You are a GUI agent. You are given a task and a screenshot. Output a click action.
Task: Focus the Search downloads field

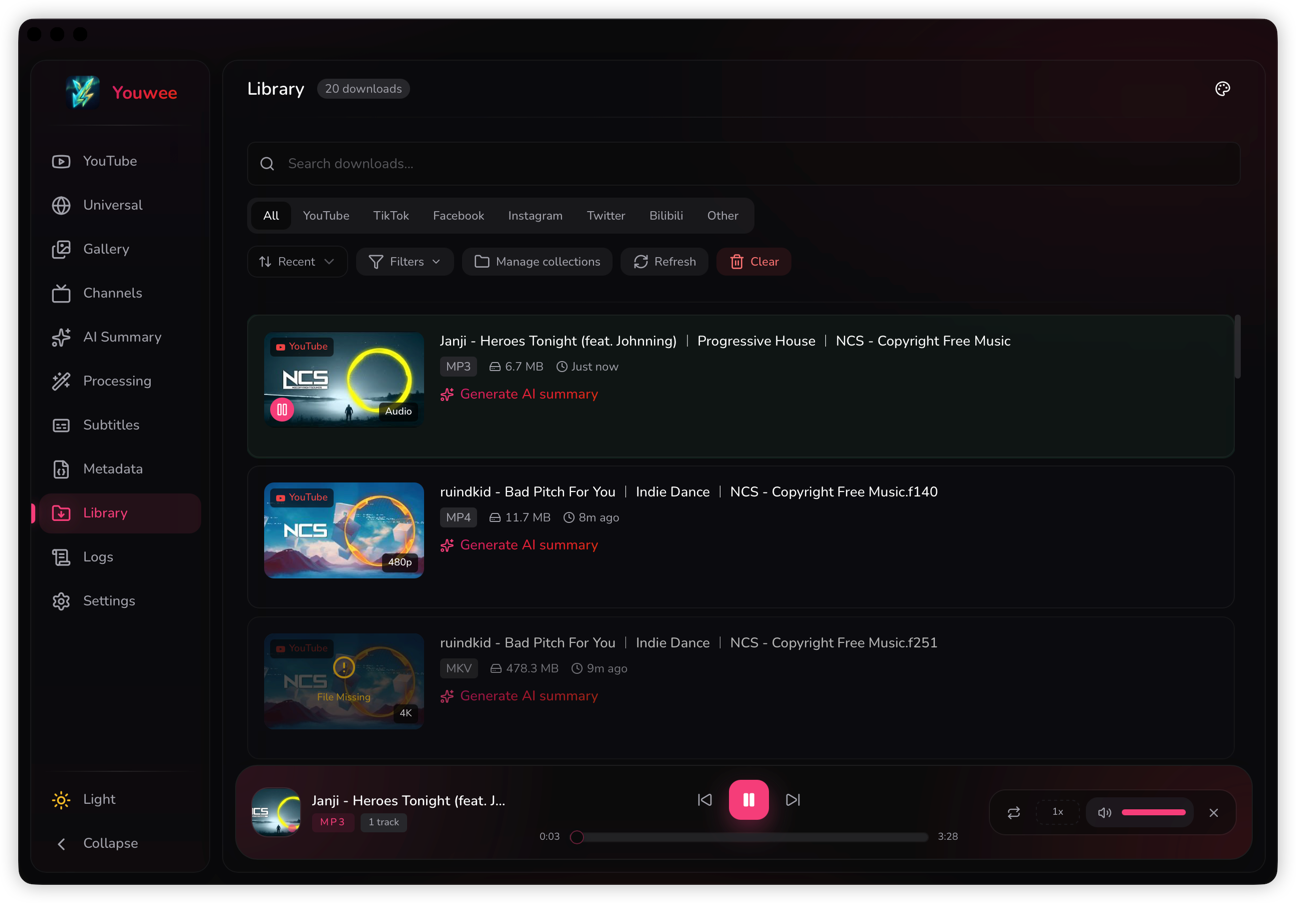(x=743, y=163)
